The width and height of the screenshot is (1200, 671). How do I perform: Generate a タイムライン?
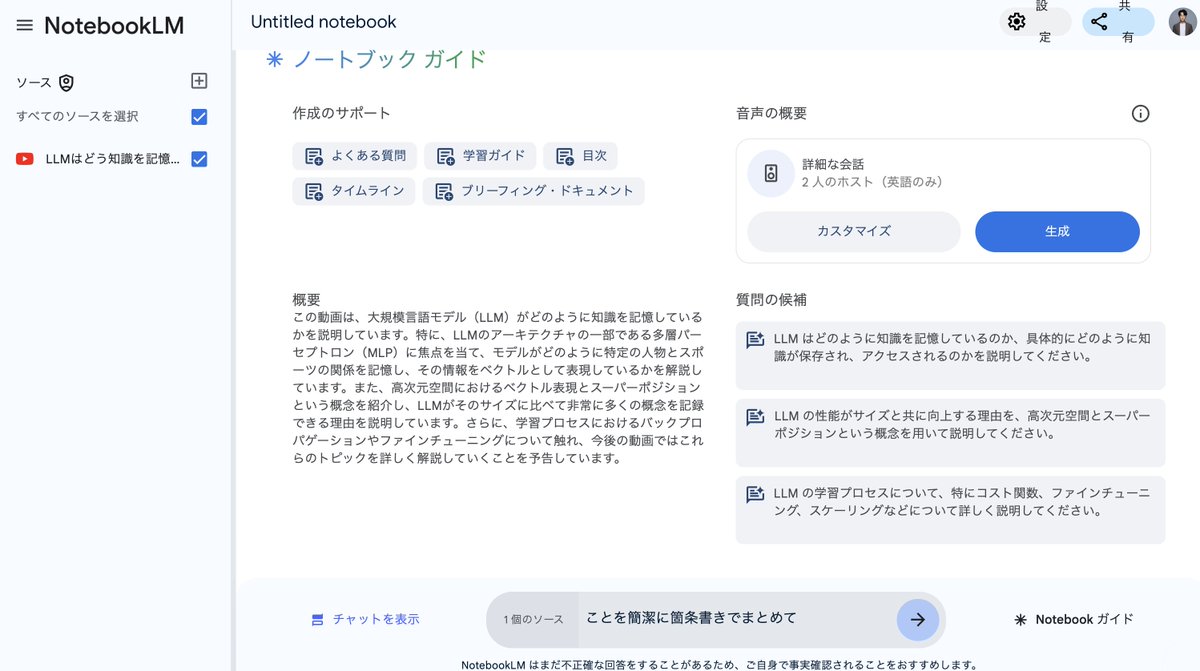[354, 191]
